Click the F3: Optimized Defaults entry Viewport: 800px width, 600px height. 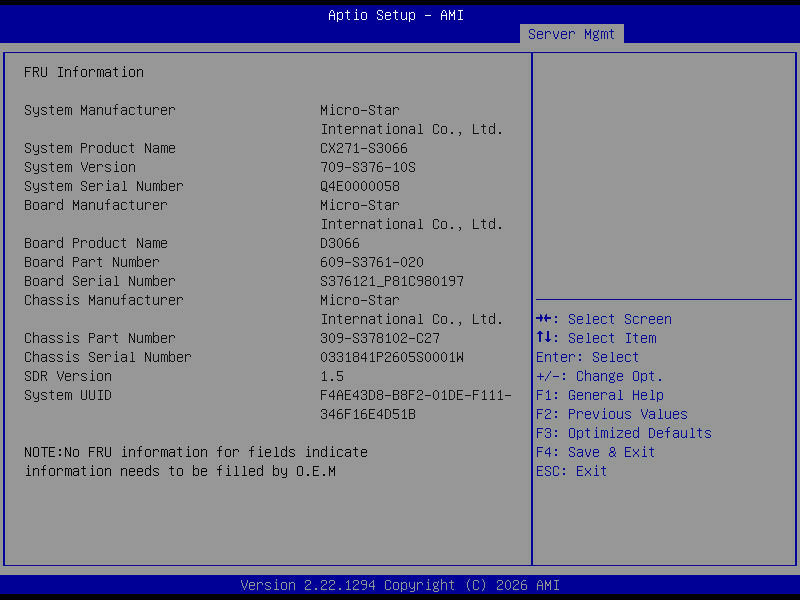click(x=623, y=433)
